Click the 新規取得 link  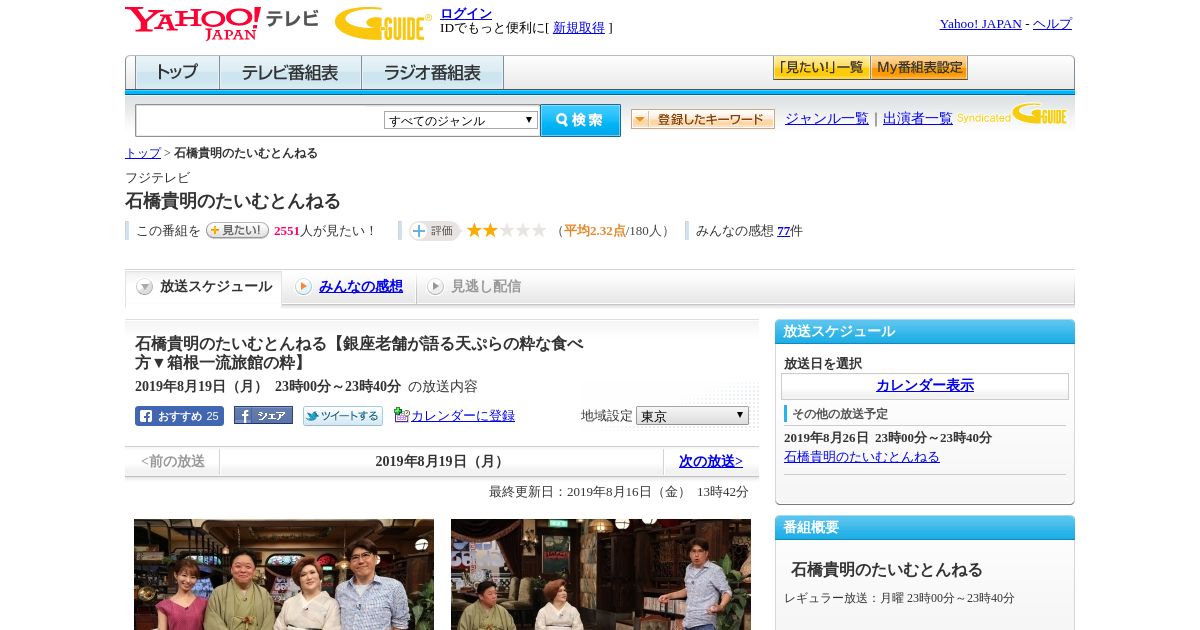point(579,28)
